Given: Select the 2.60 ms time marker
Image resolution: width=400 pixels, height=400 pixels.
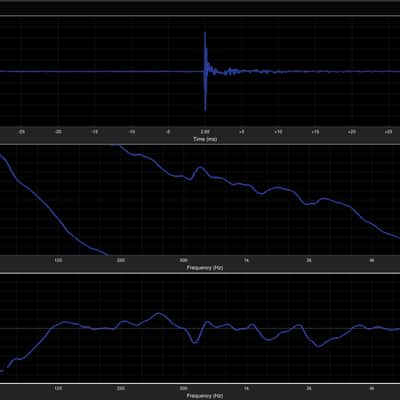Looking at the screenshot, I should [x=205, y=132].
